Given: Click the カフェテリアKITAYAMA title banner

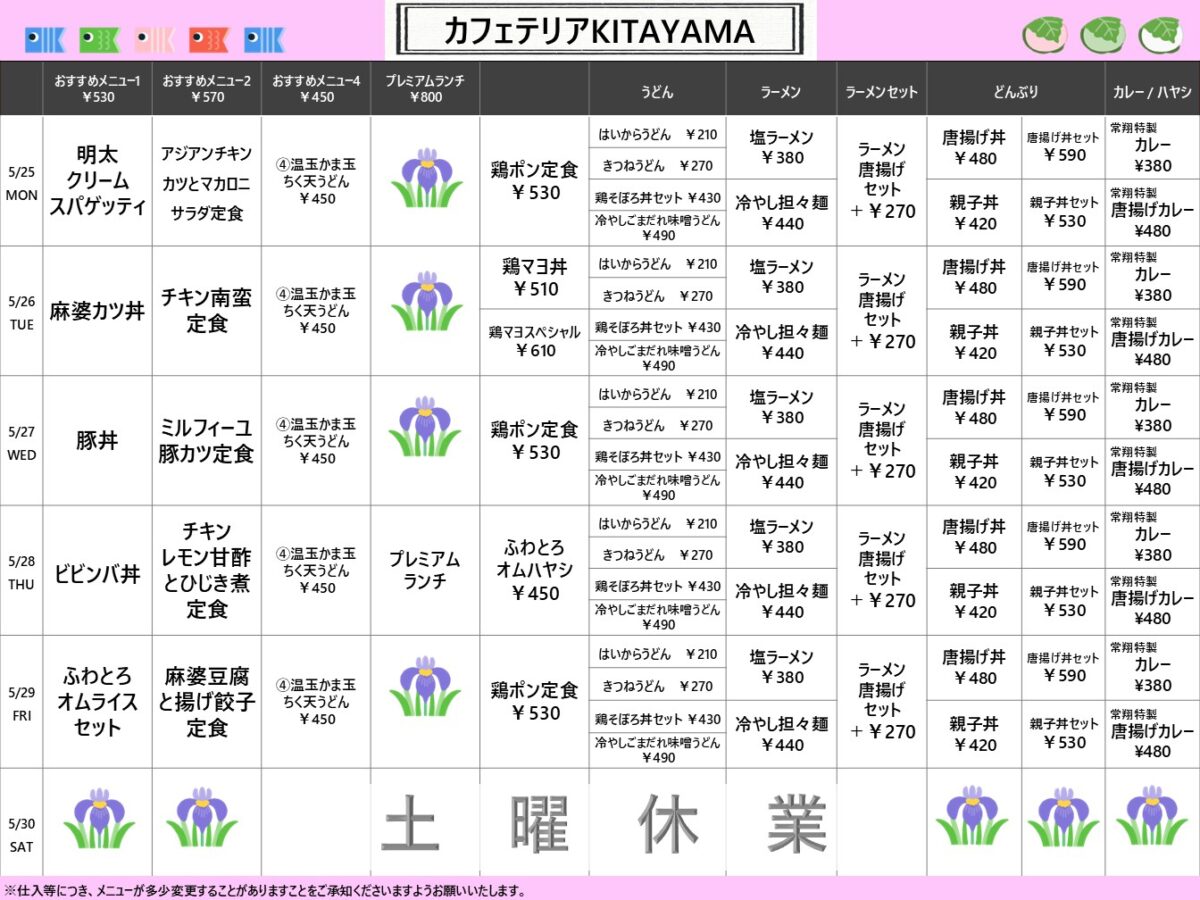Looking at the screenshot, I should pos(599,32).
